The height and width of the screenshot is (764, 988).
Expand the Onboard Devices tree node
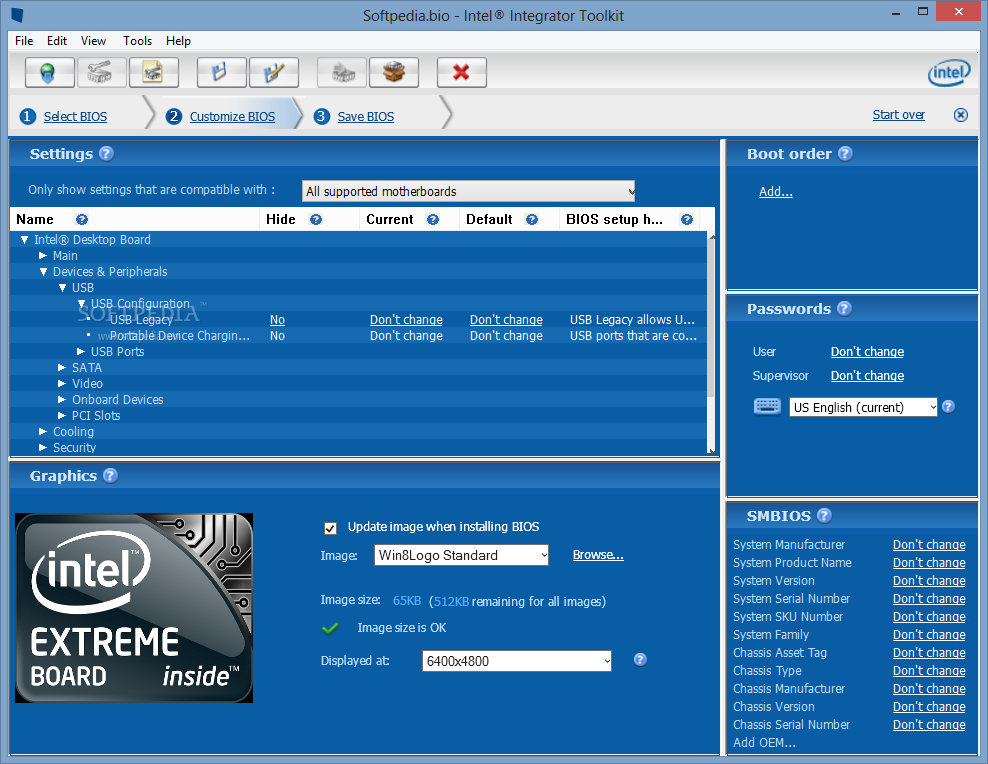[x=62, y=399]
